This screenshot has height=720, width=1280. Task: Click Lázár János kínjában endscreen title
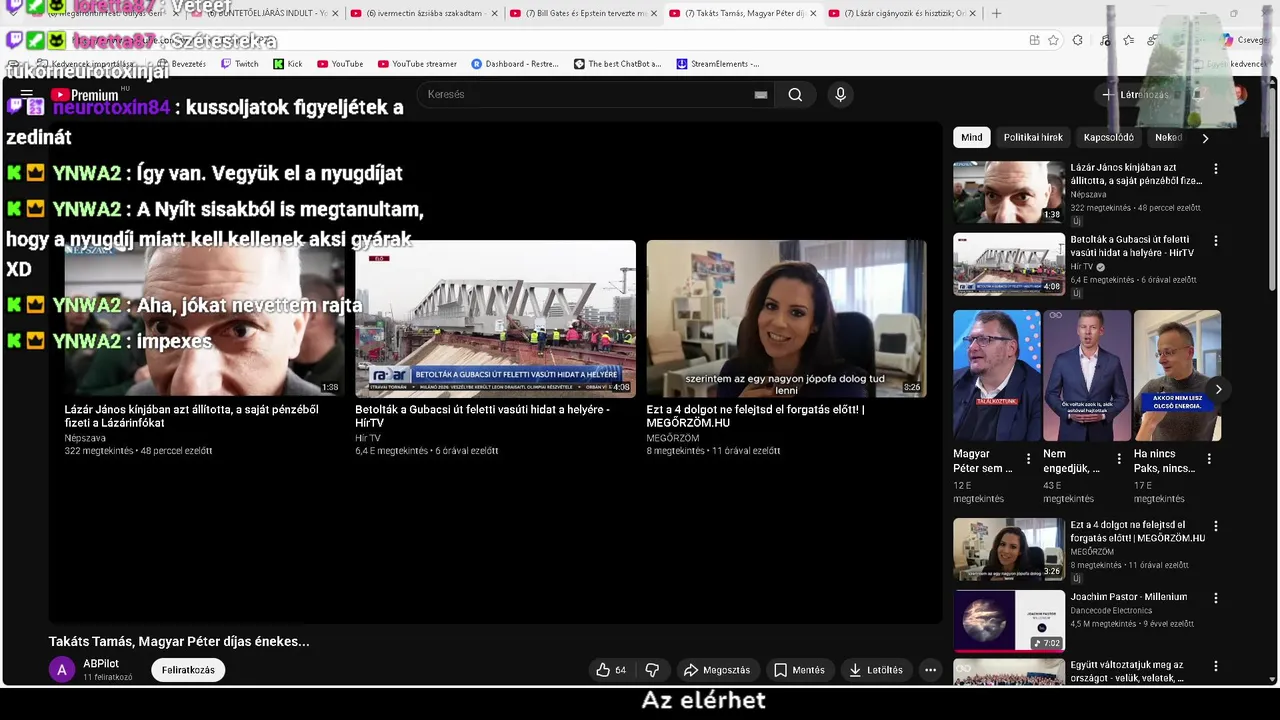click(x=191, y=416)
